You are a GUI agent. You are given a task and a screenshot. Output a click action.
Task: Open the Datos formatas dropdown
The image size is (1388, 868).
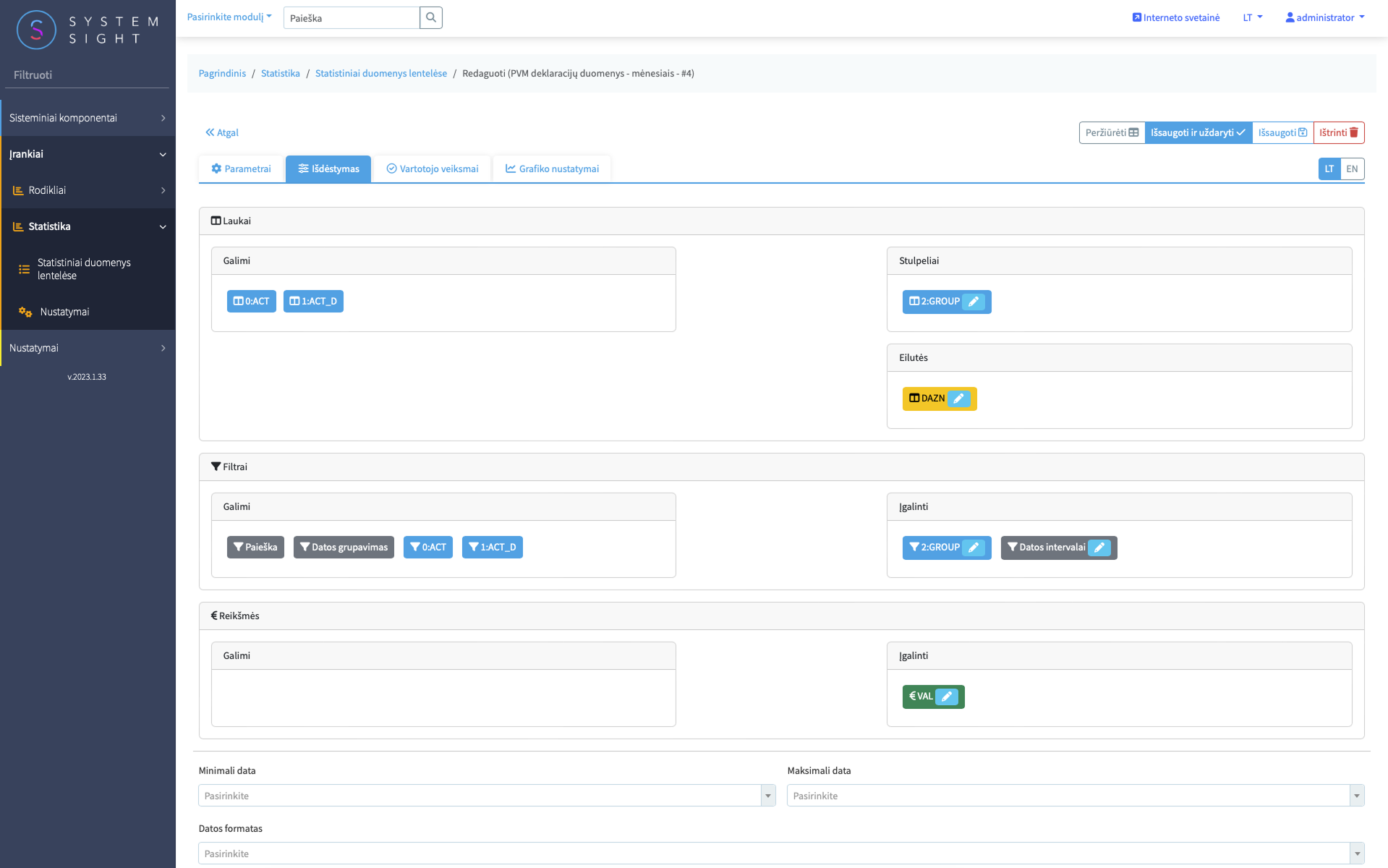[781, 854]
